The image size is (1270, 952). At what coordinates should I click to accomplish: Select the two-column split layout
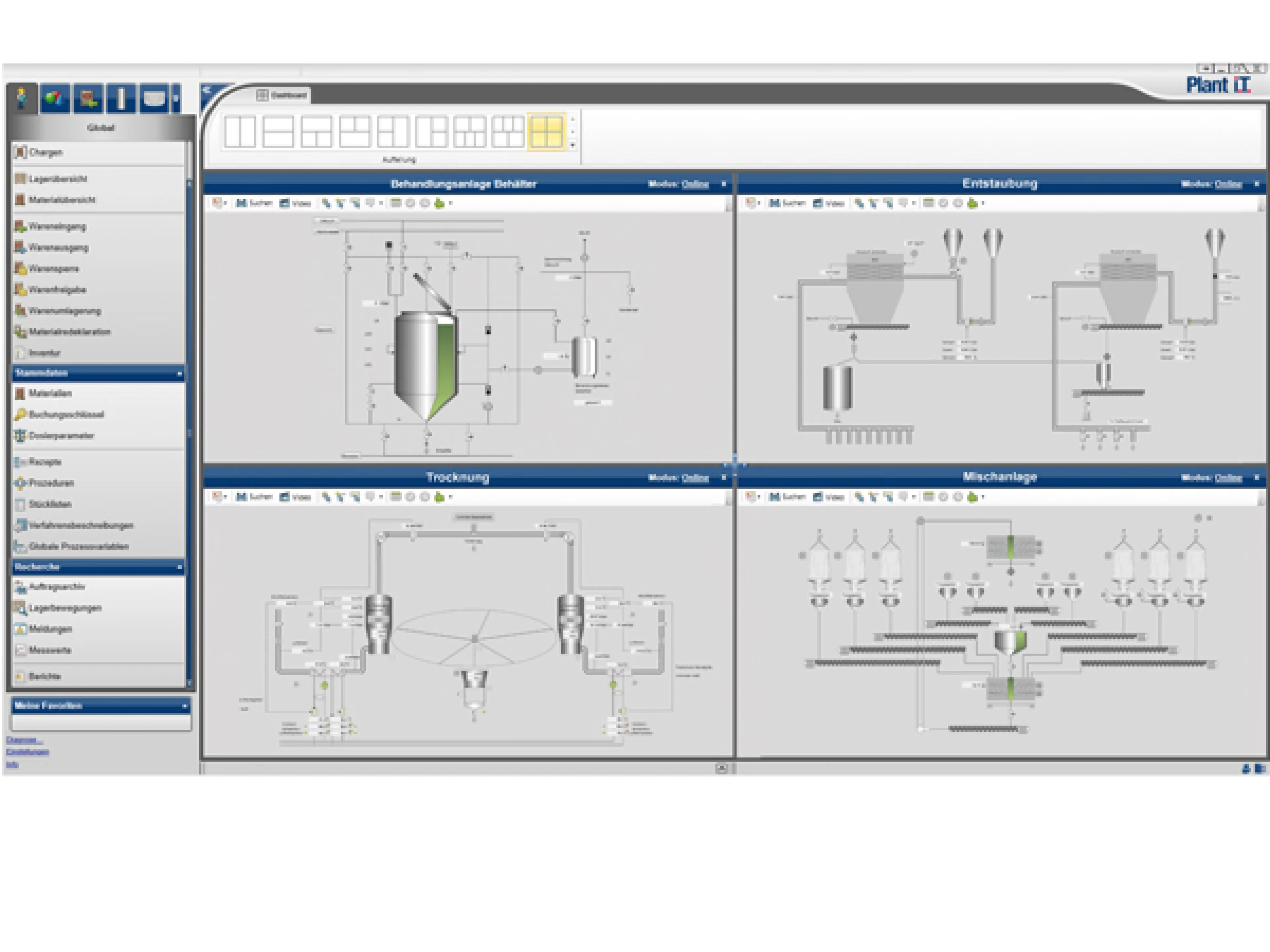tap(239, 132)
